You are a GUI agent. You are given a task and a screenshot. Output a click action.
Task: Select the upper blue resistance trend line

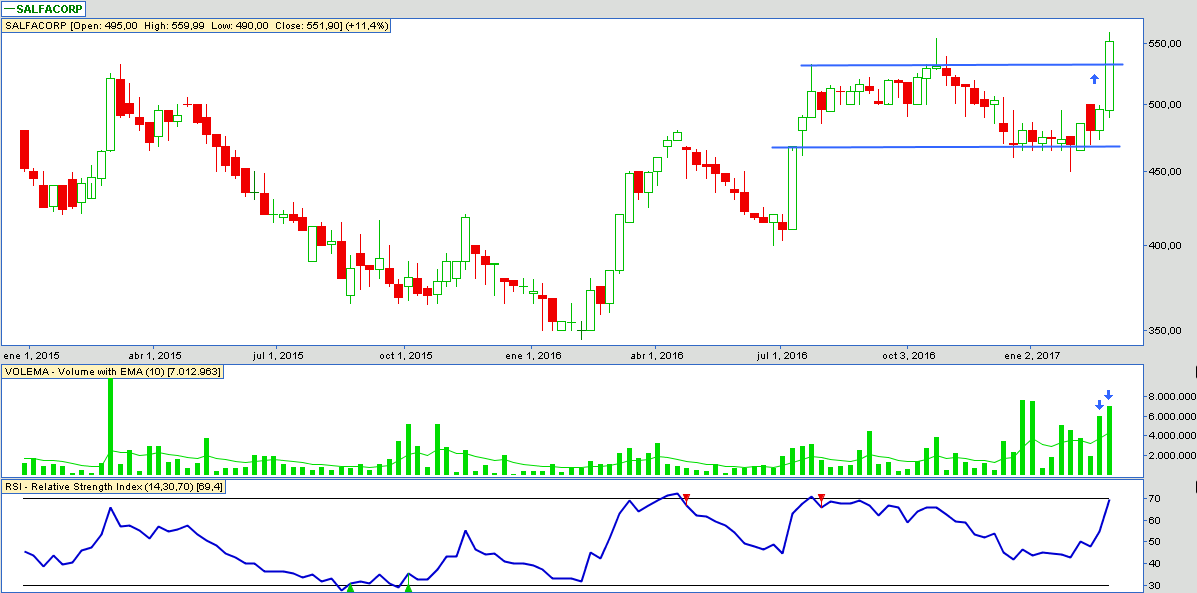point(961,65)
